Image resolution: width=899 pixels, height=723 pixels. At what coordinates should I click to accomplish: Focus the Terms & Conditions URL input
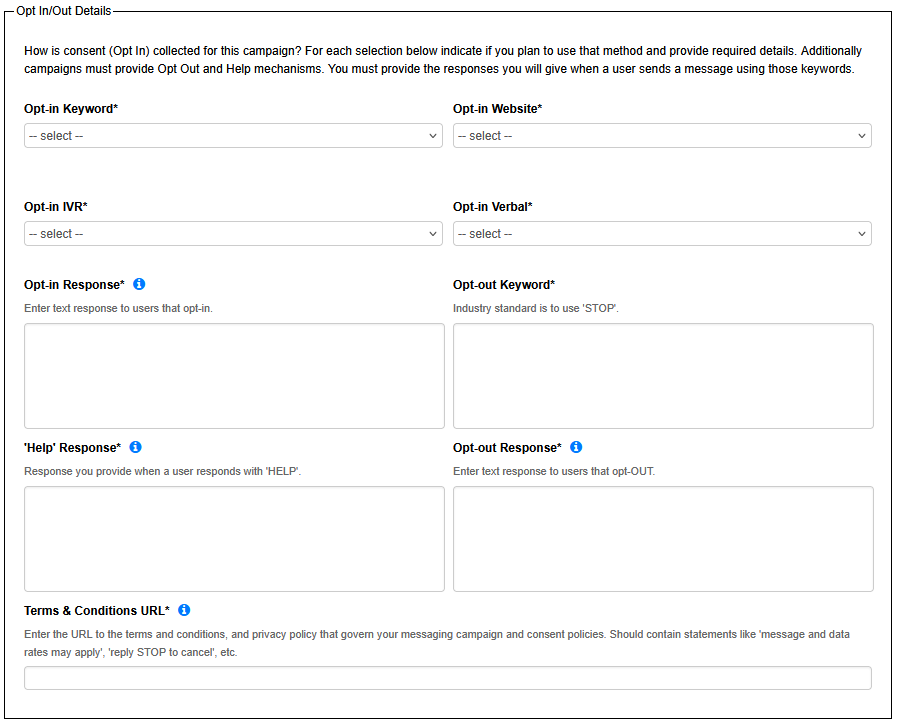pos(447,678)
